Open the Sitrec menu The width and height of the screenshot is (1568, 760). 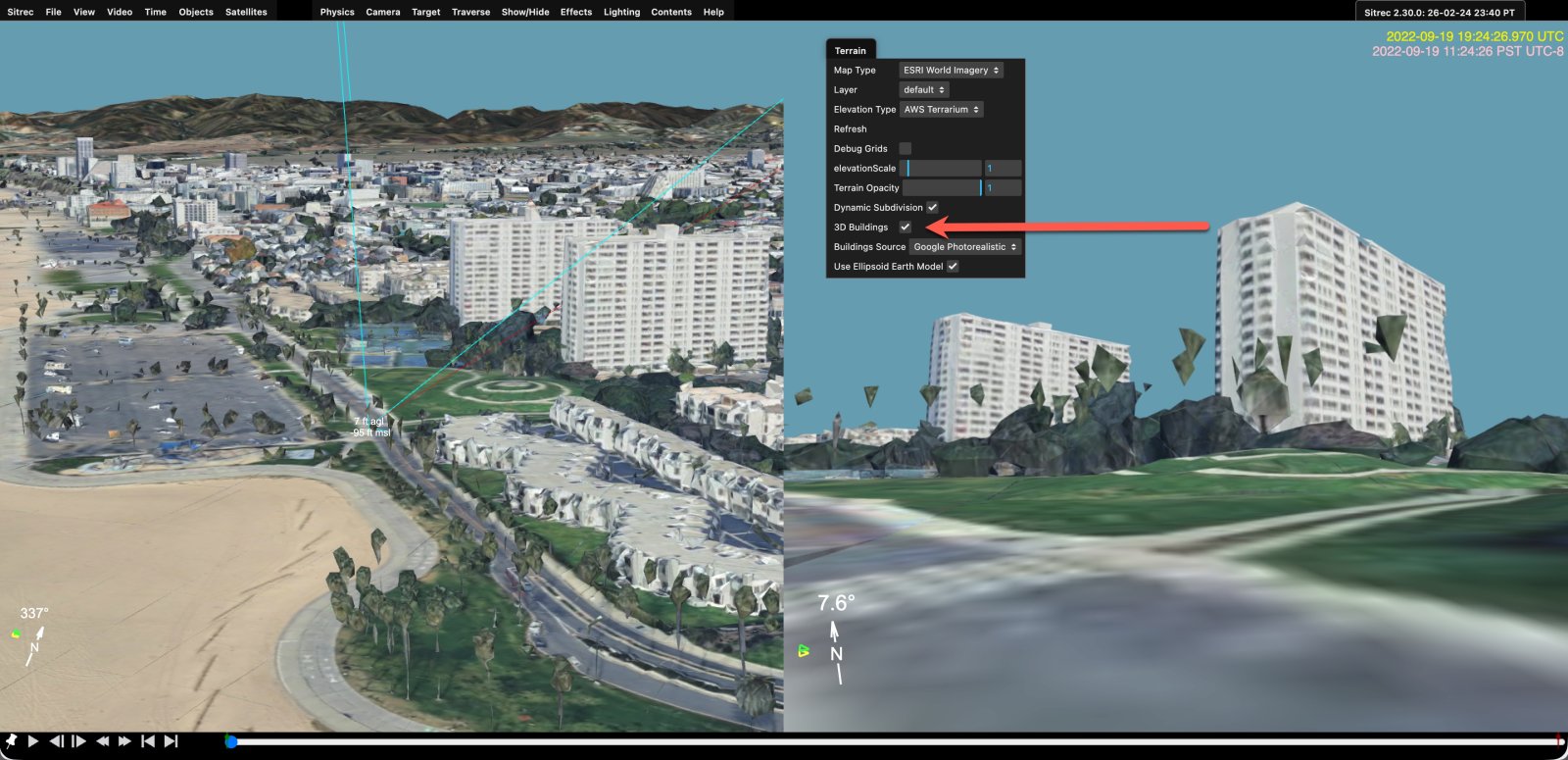click(x=21, y=12)
